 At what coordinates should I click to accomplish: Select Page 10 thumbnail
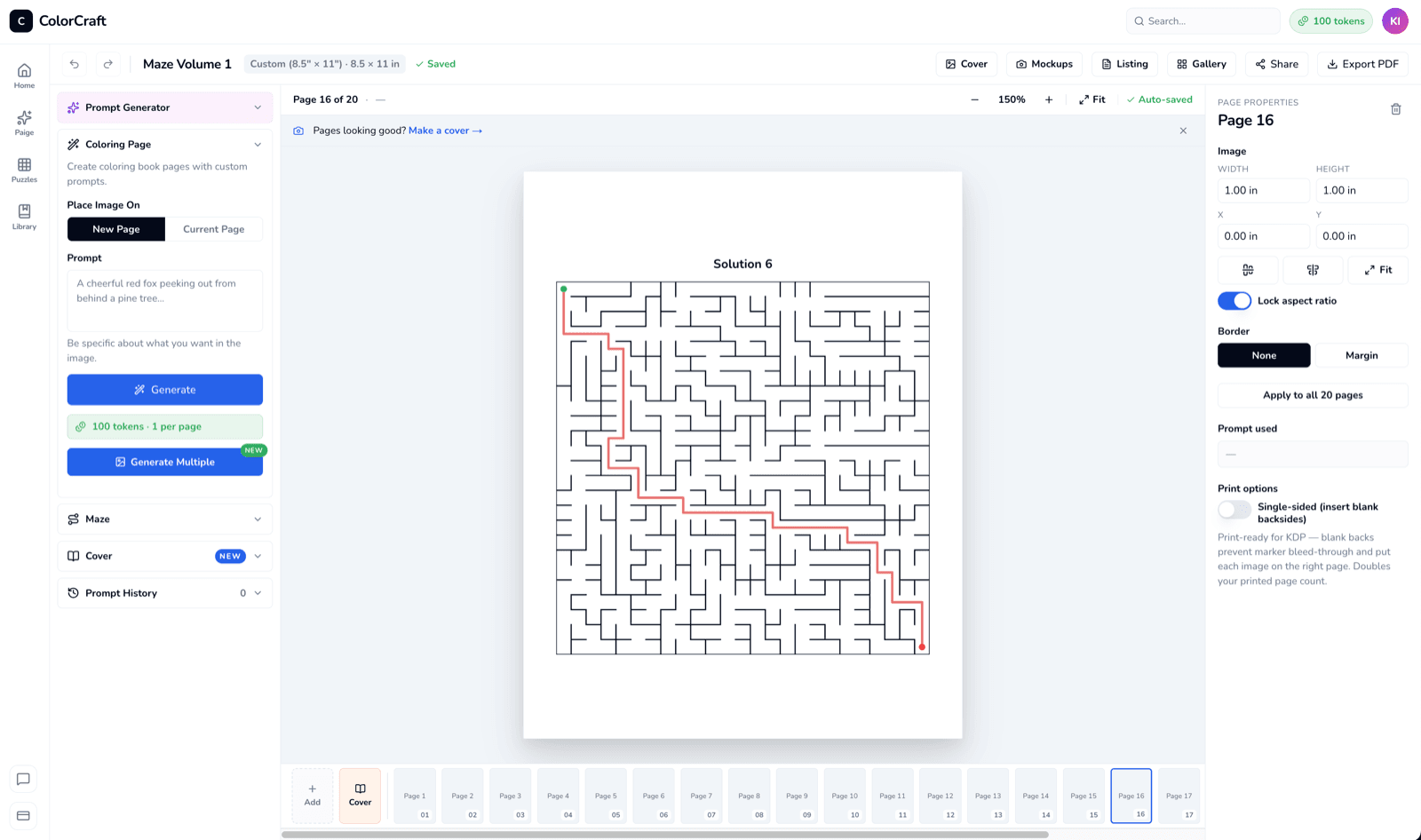845,796
